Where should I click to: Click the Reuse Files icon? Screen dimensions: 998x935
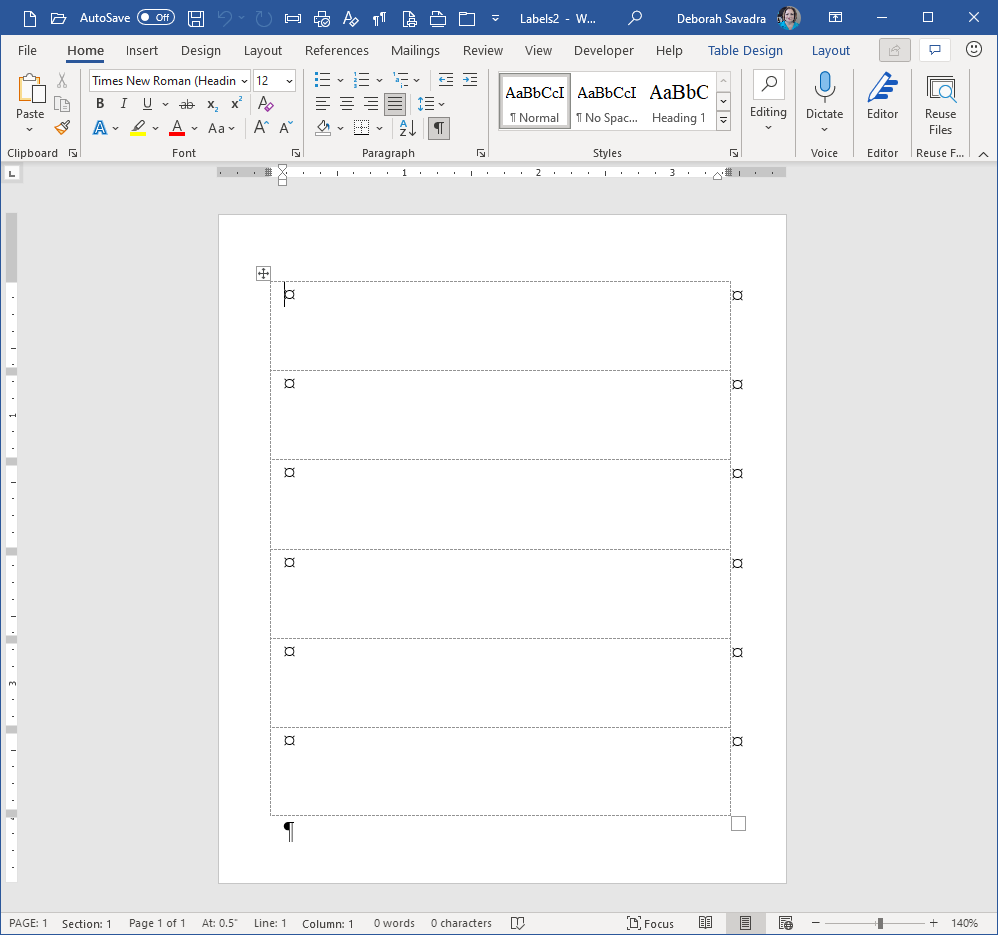(x=940, y=104)
